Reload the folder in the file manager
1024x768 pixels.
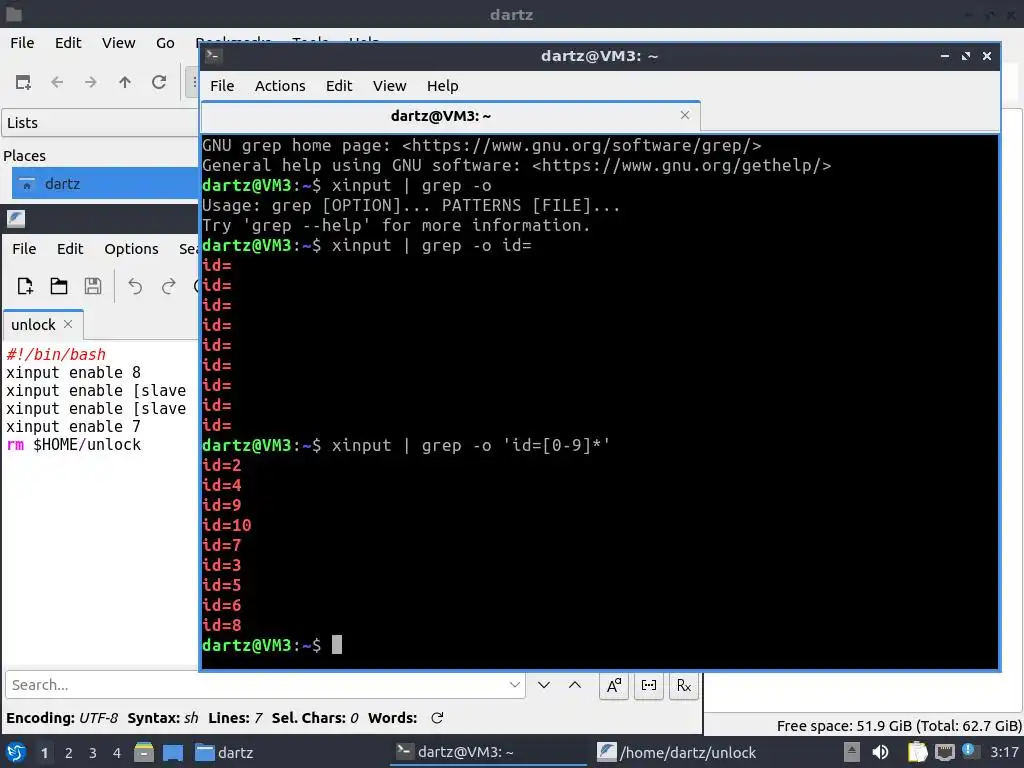(x=159, y=82)
